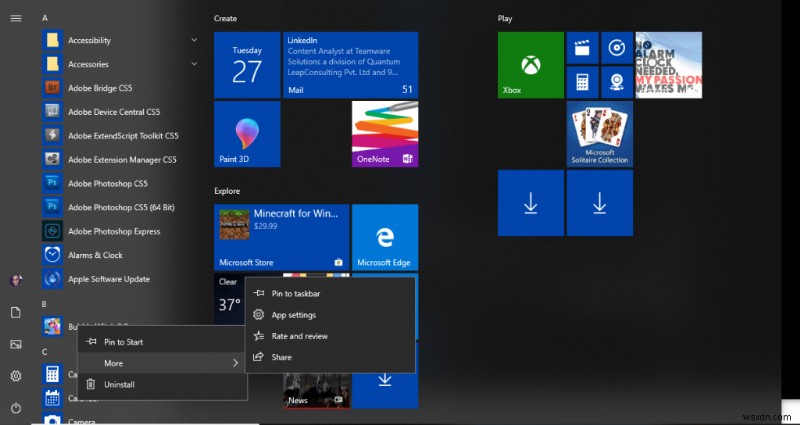Open the hamburger menu icon
800x425 pixels.
16,18
